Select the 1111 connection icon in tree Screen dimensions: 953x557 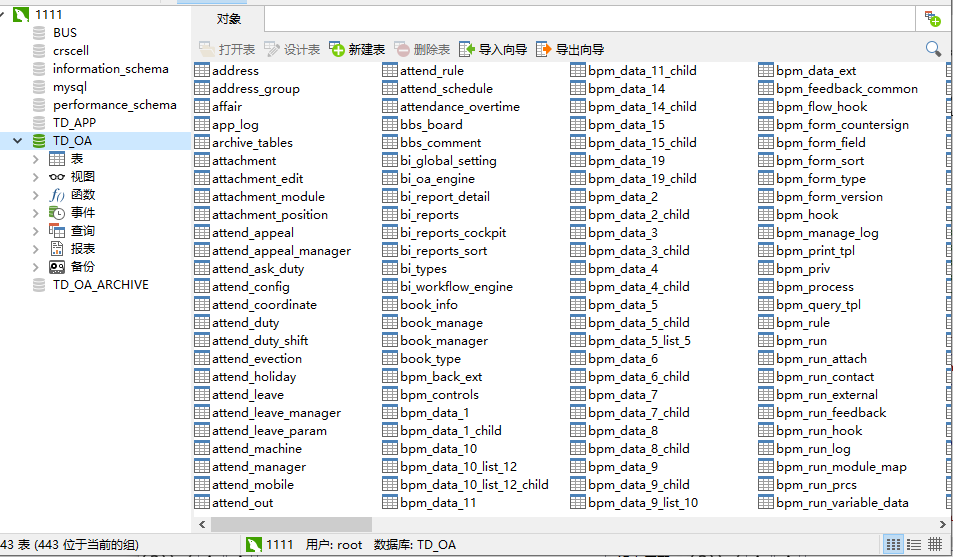[x=21, y=15]
